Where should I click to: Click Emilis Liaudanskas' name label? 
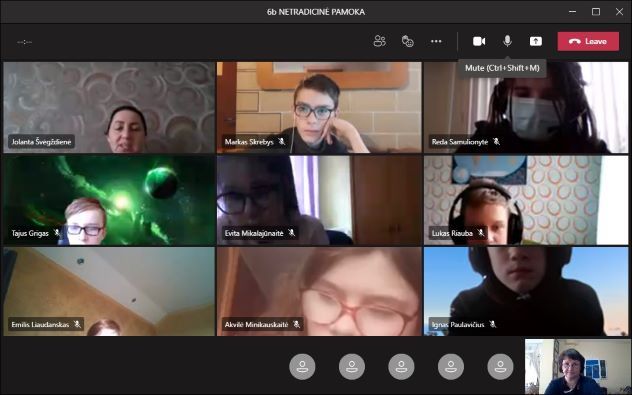[x=40, y=324]
